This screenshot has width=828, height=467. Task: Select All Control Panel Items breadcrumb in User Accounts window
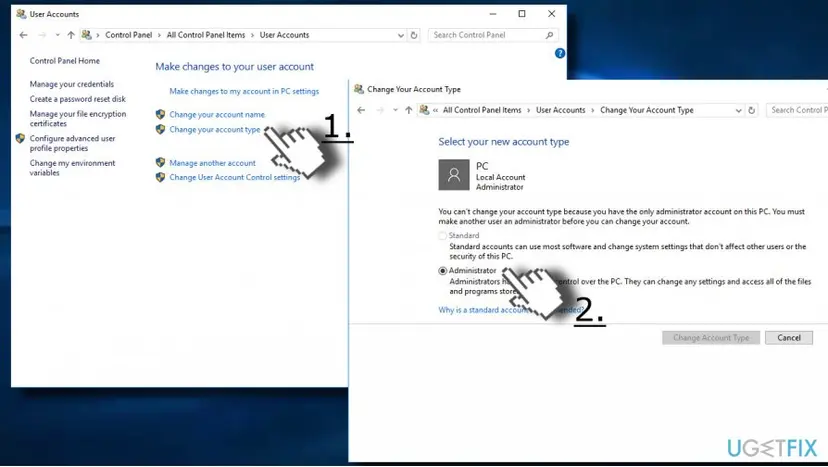click(x=206, y=35)
